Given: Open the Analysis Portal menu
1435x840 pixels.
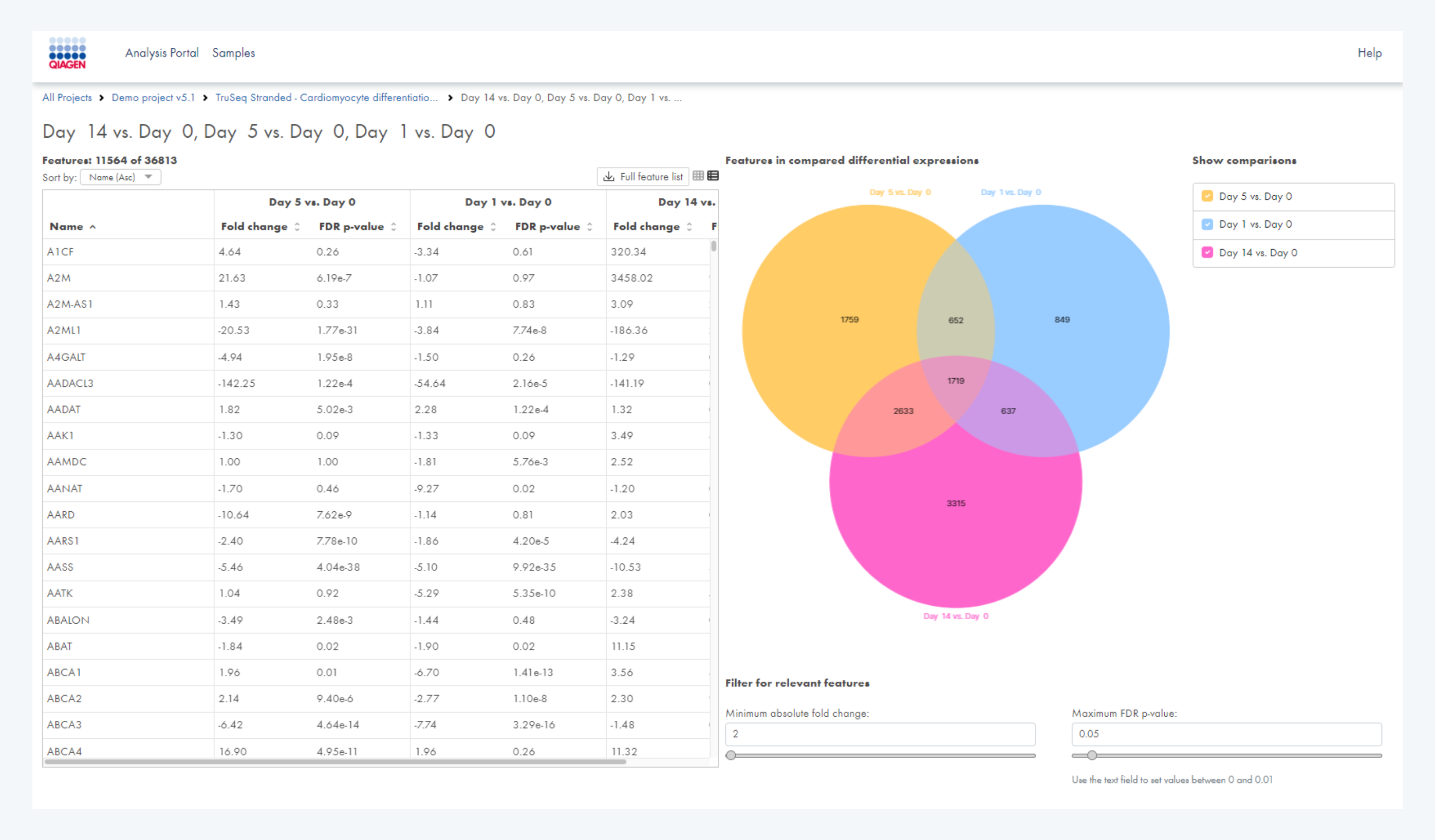Looking at the screenshot, I should click(162, 53).
